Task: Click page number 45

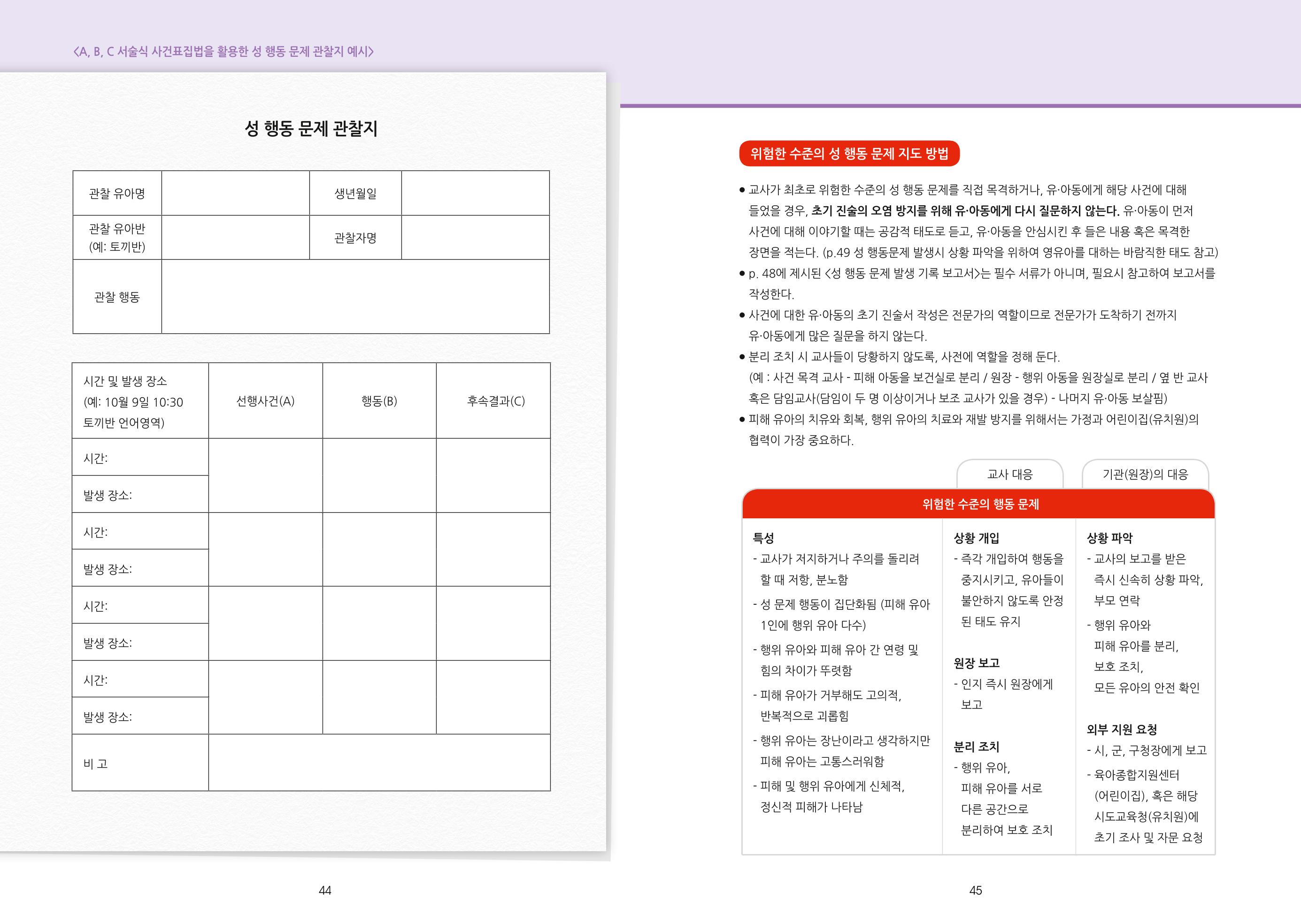Action: 976,891
